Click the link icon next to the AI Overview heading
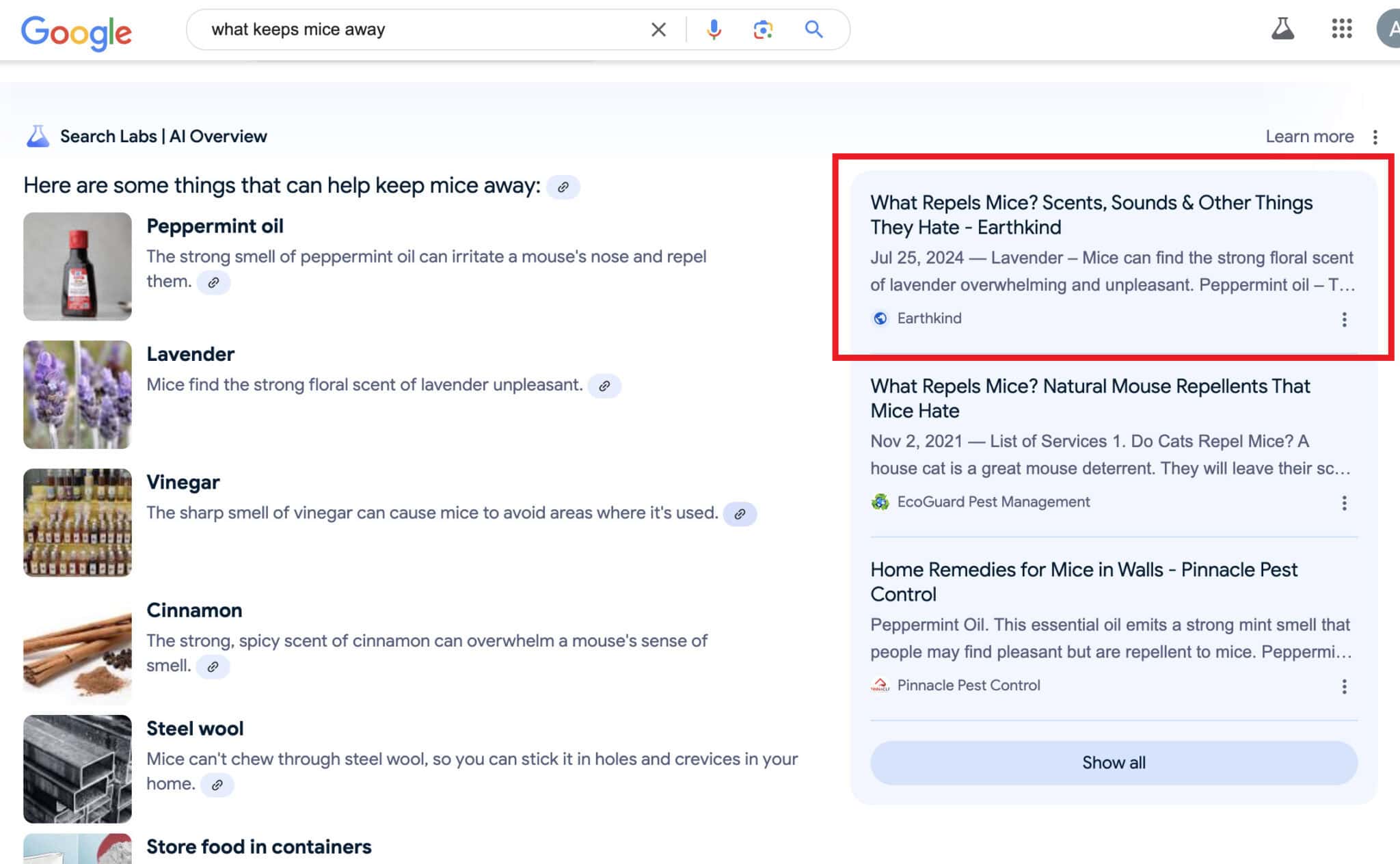The width and height of the screenshot is (1400, 864). click(564, 187)
